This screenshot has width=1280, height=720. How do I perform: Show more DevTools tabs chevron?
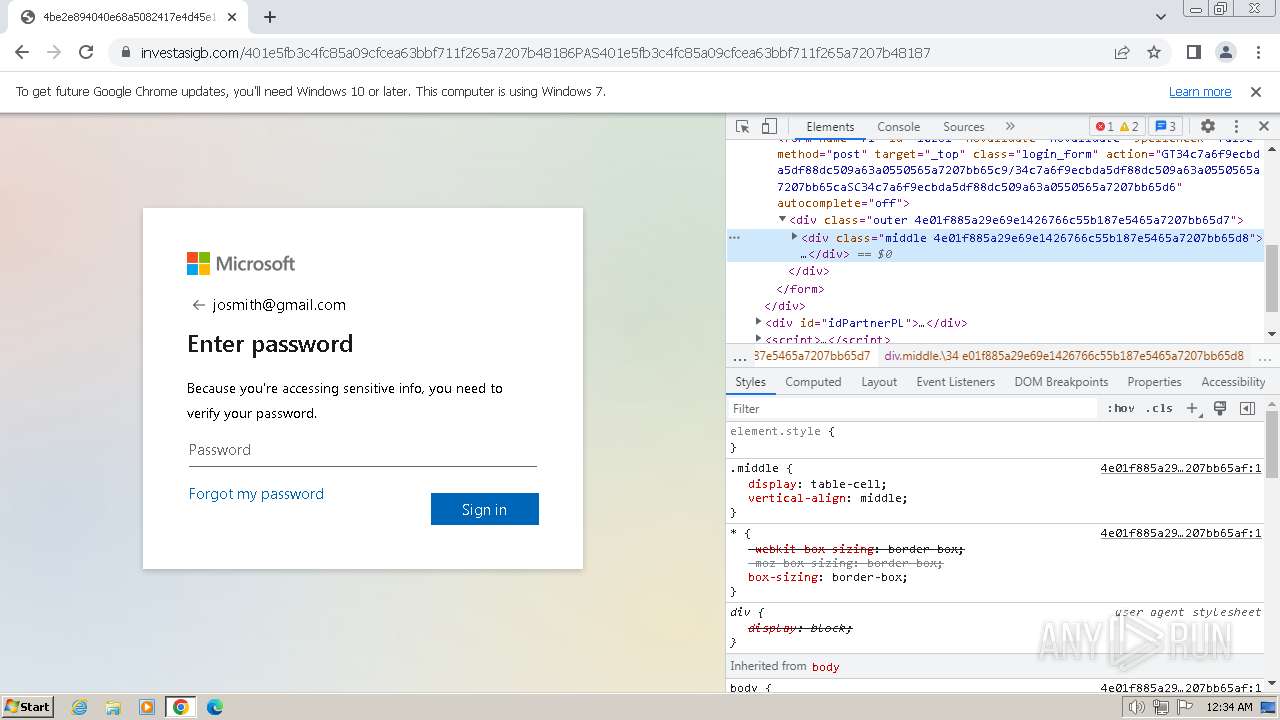click(x=1010, y=127)
